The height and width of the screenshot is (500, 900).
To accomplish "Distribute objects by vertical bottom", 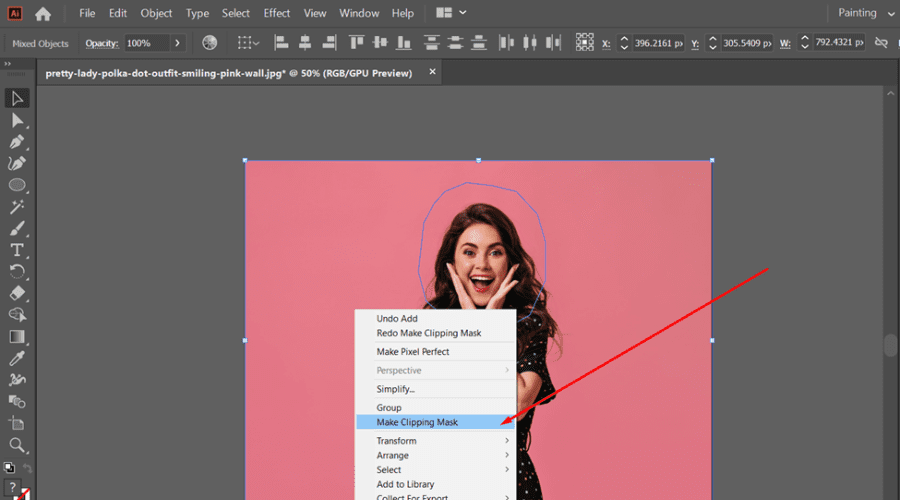I will pyautogui.click(x=479, y=42).
